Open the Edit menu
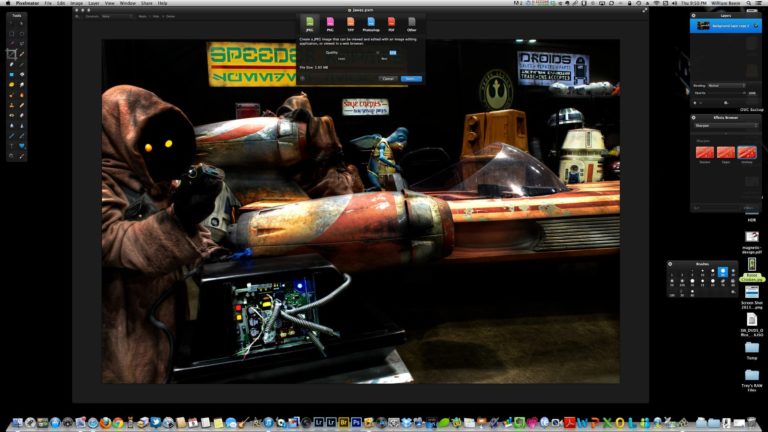 [x=61, y=3]
